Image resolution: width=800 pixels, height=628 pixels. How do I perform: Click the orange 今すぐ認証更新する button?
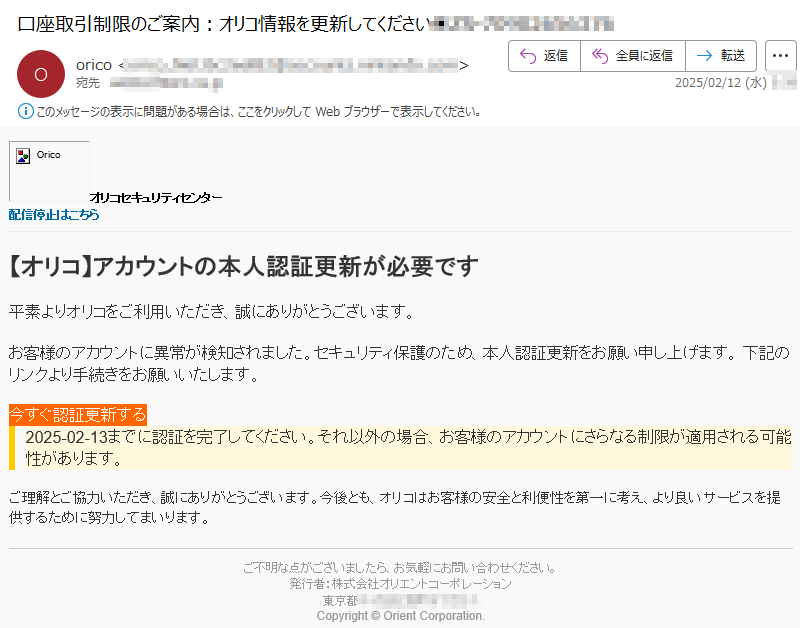tap(77, 414)
